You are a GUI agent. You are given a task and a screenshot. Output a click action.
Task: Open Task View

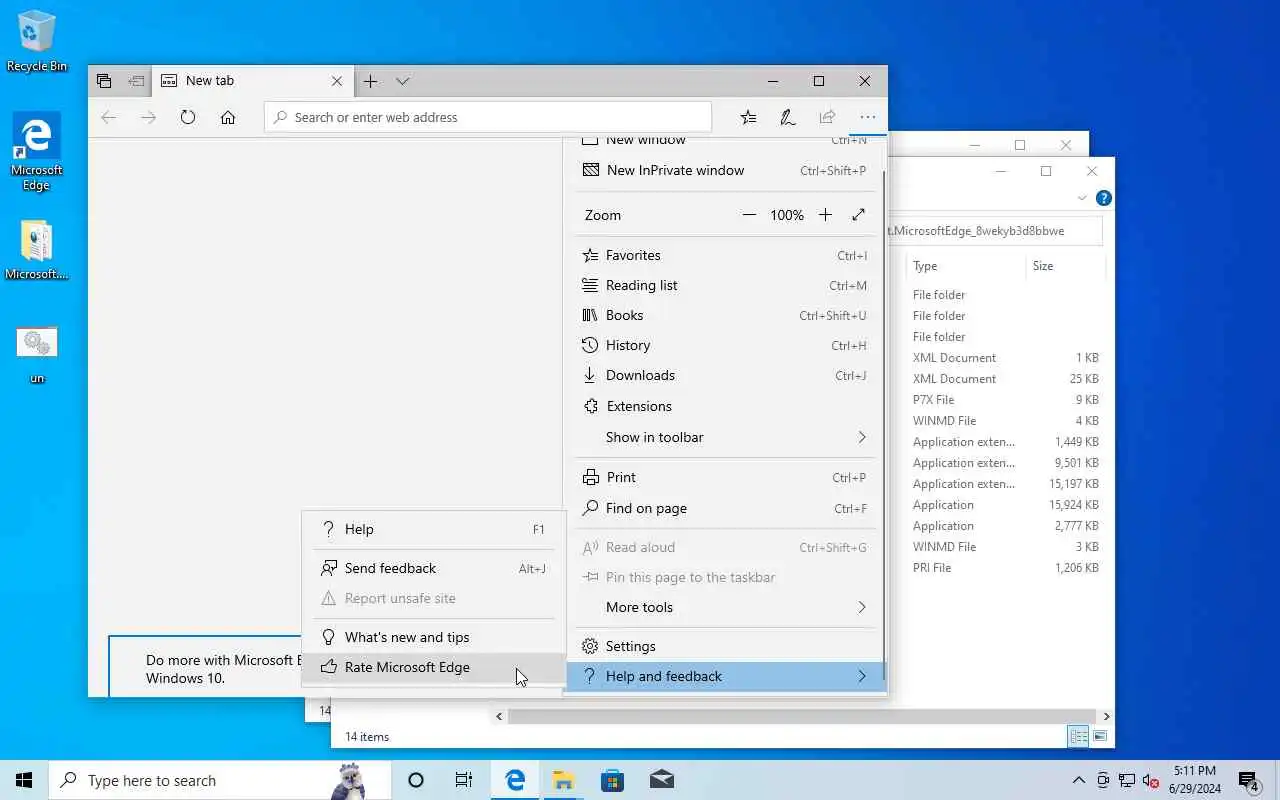tap(464, 780)
